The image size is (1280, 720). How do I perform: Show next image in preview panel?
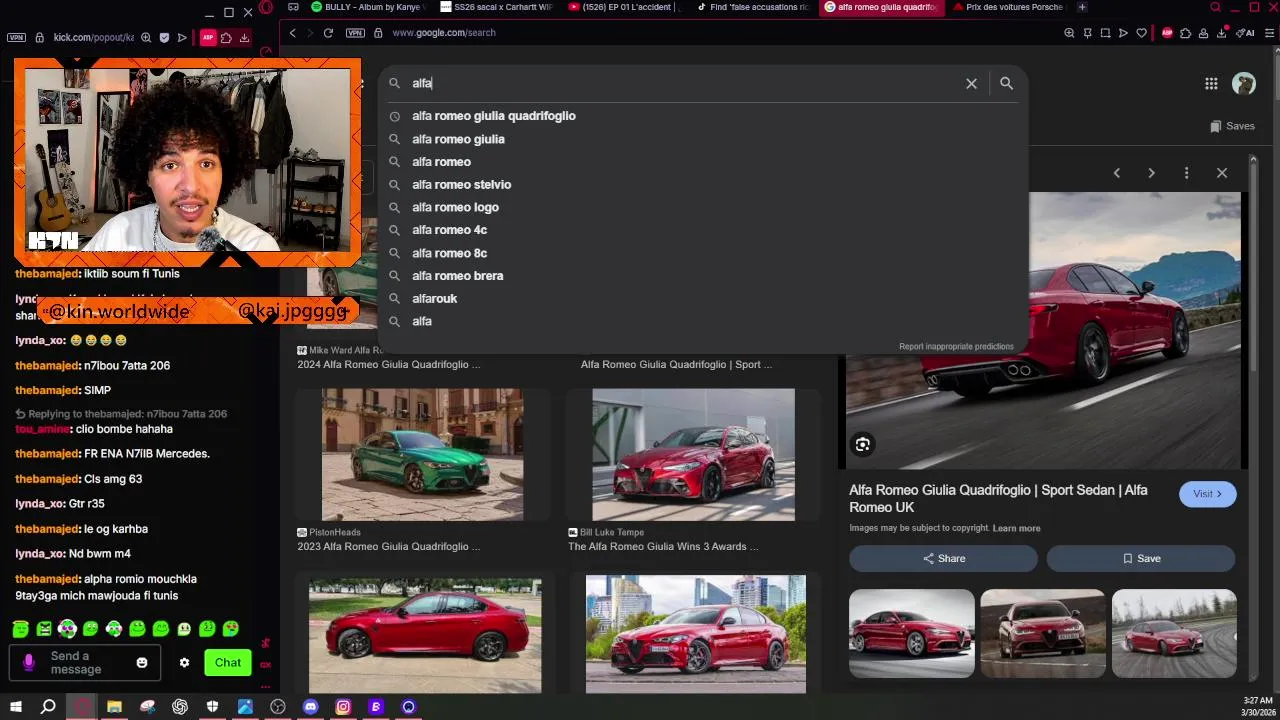coord(1151,173)
